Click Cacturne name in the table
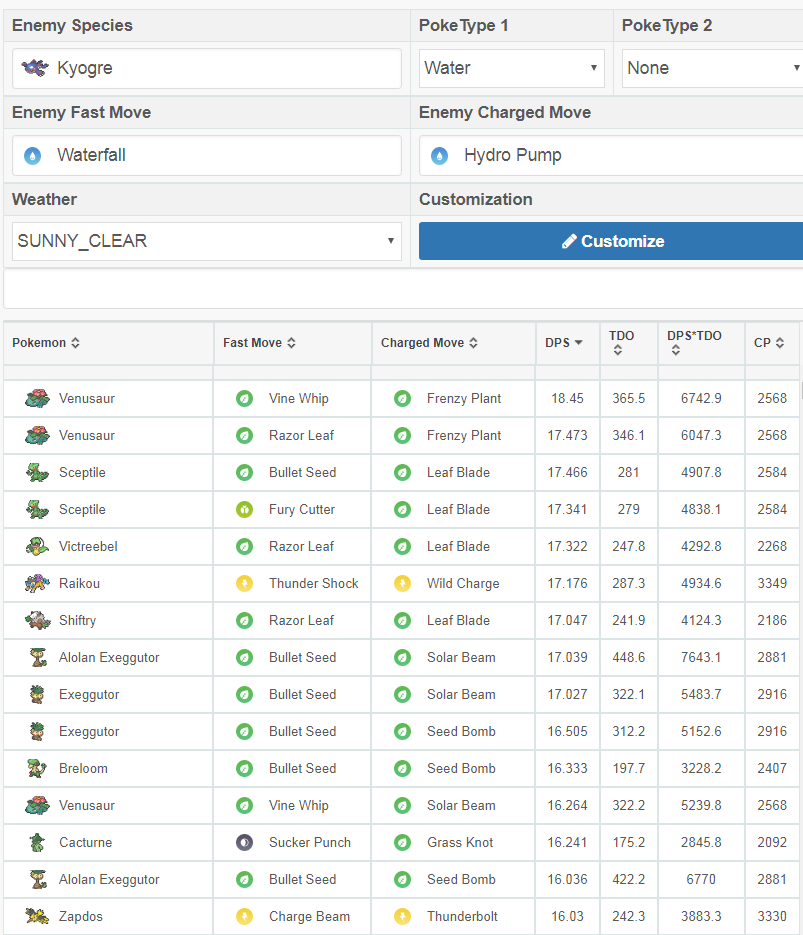803x935 pixels. (x=85, y=843)
